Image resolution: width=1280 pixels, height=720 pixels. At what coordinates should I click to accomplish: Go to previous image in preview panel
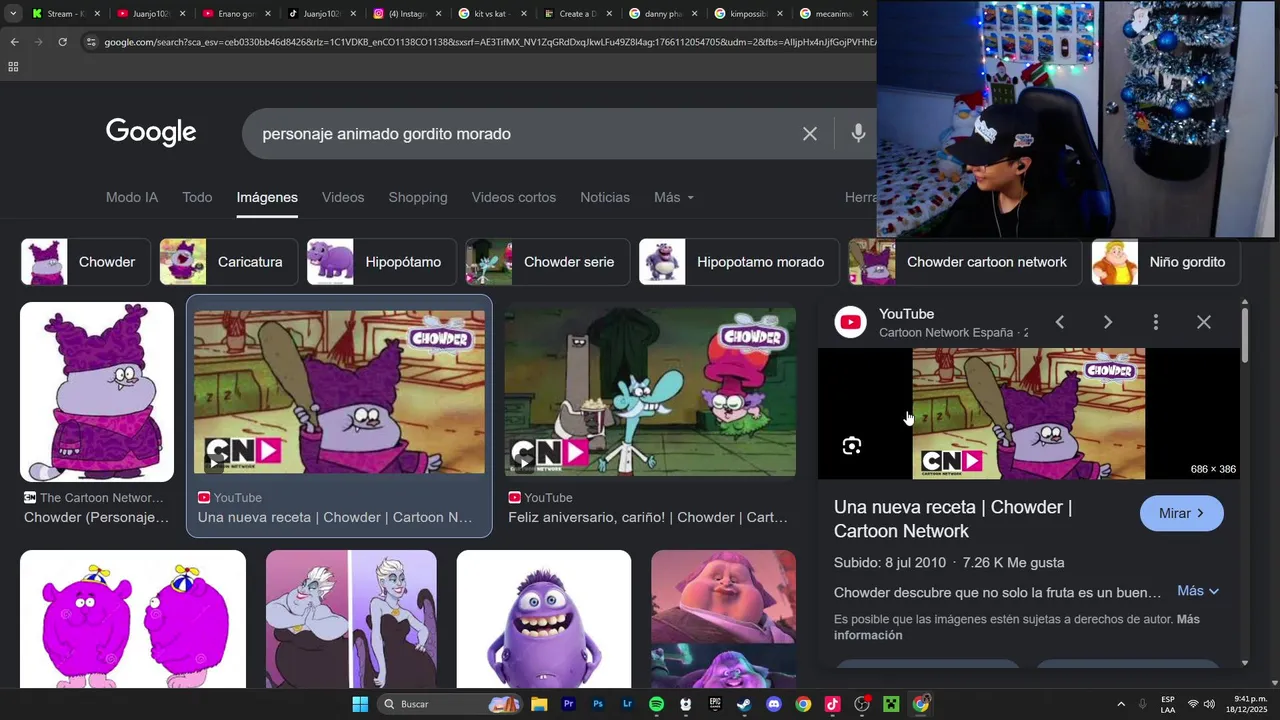(x=1060, y=322)
